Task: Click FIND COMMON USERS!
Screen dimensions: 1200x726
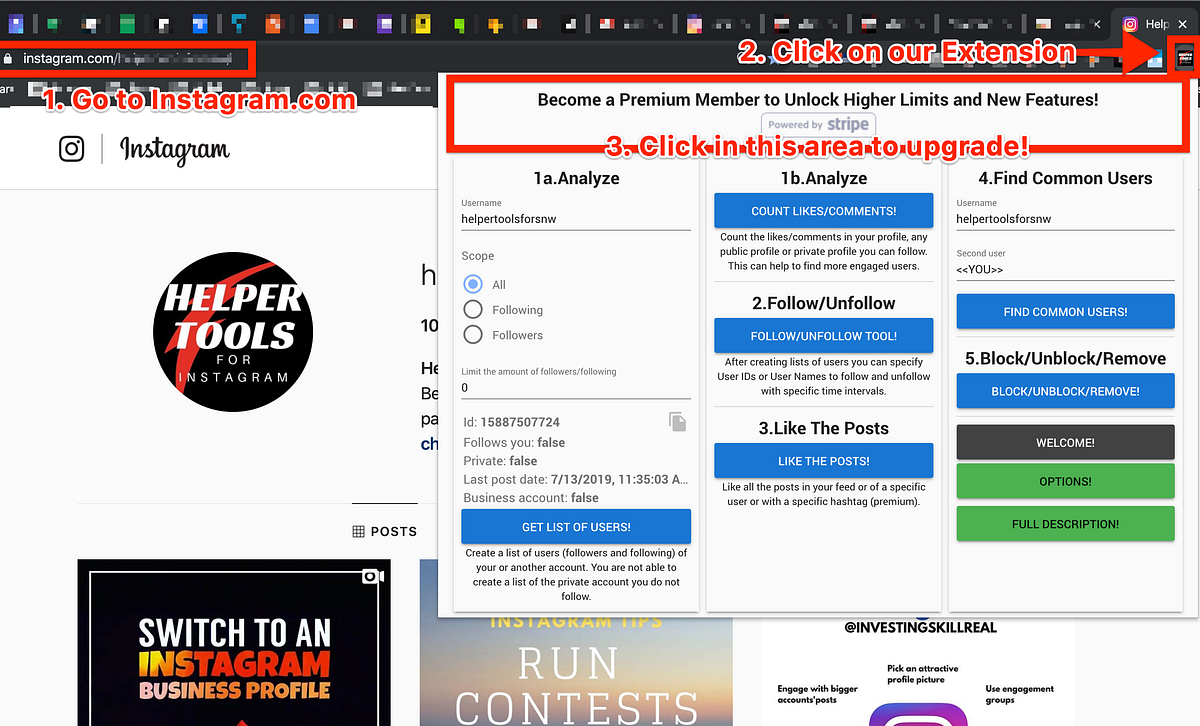Action: [1065, 311]
